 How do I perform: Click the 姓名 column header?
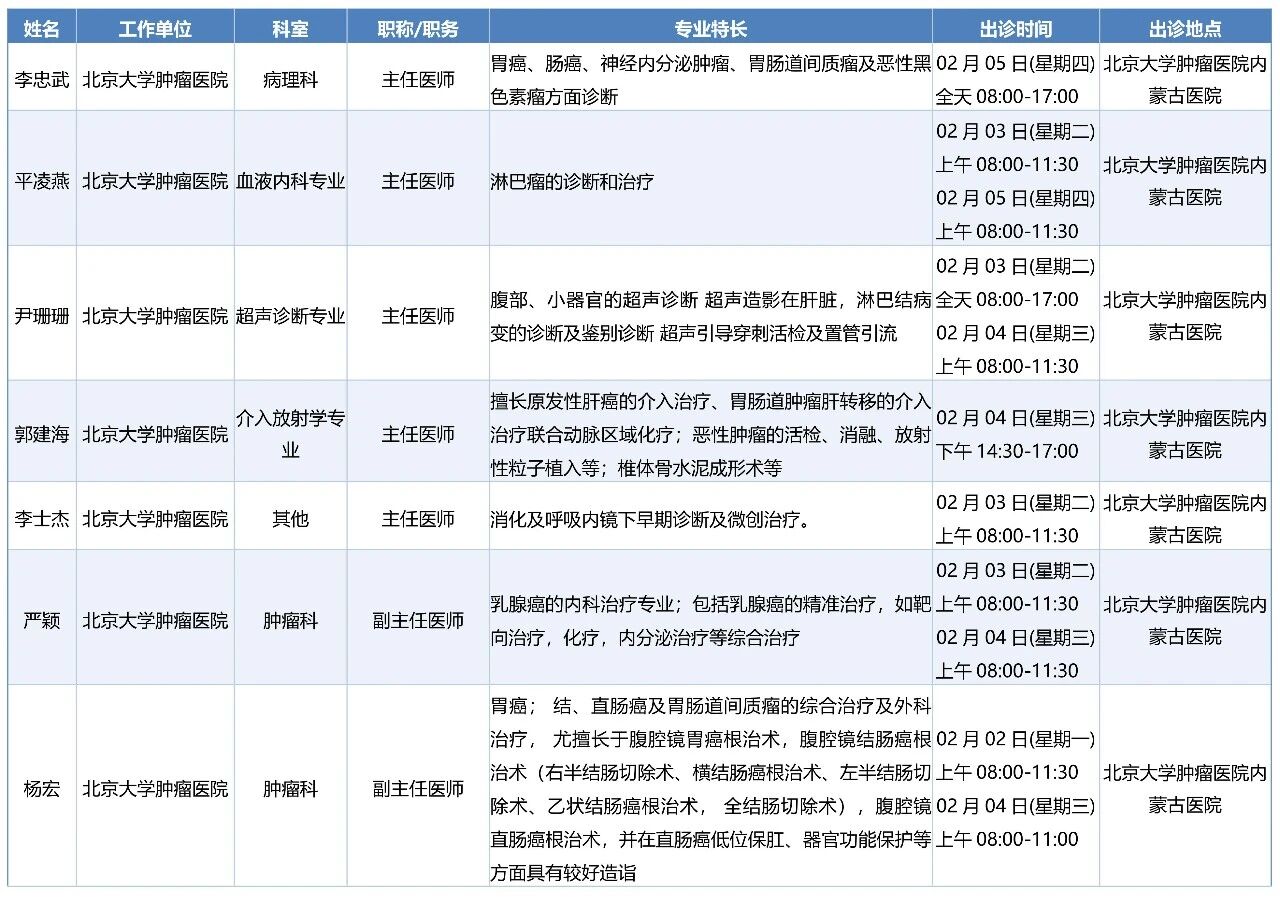click(42, 29)
